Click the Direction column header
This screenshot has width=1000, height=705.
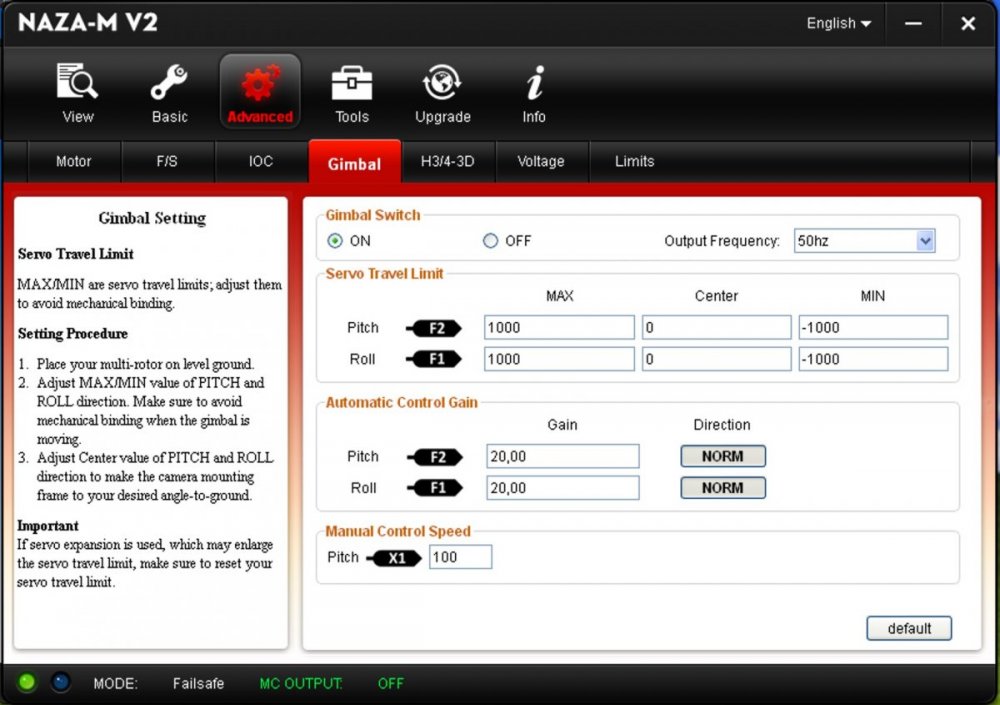click(x=722, y=425)
